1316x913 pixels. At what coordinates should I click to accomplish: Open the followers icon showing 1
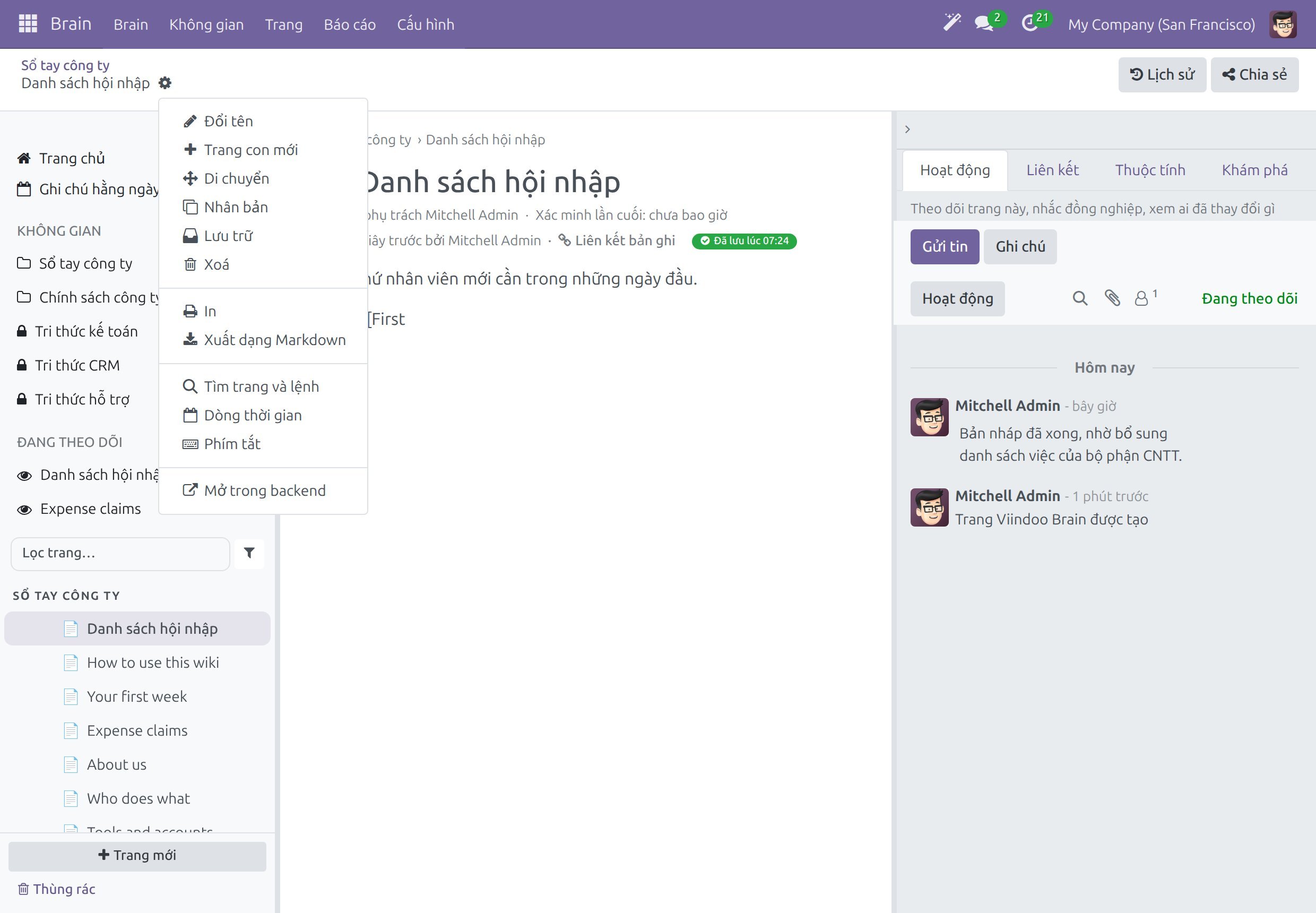tap(1146, 298)
